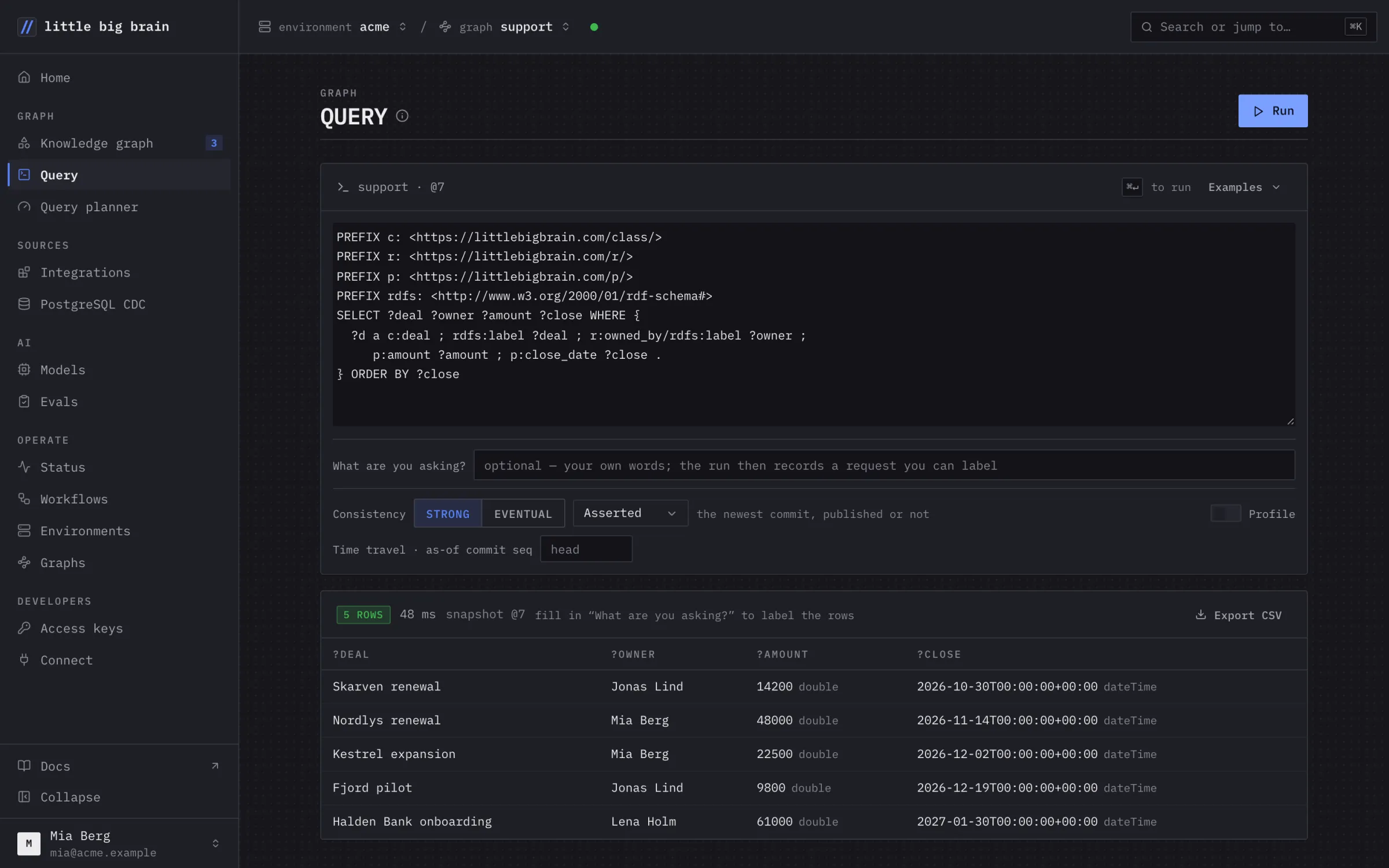
Task: Toggle the Profile switch on
Action: tap(1225, 513)
